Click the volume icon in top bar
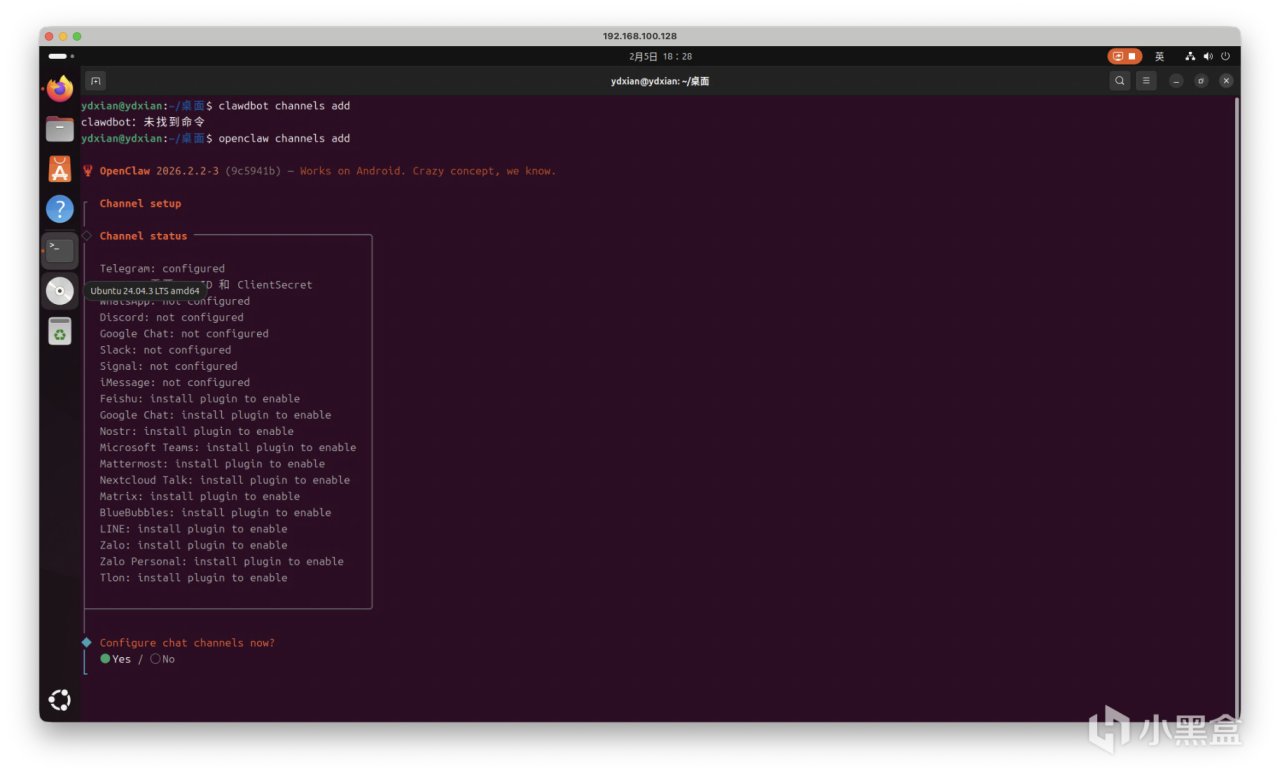 point(1208,57)
